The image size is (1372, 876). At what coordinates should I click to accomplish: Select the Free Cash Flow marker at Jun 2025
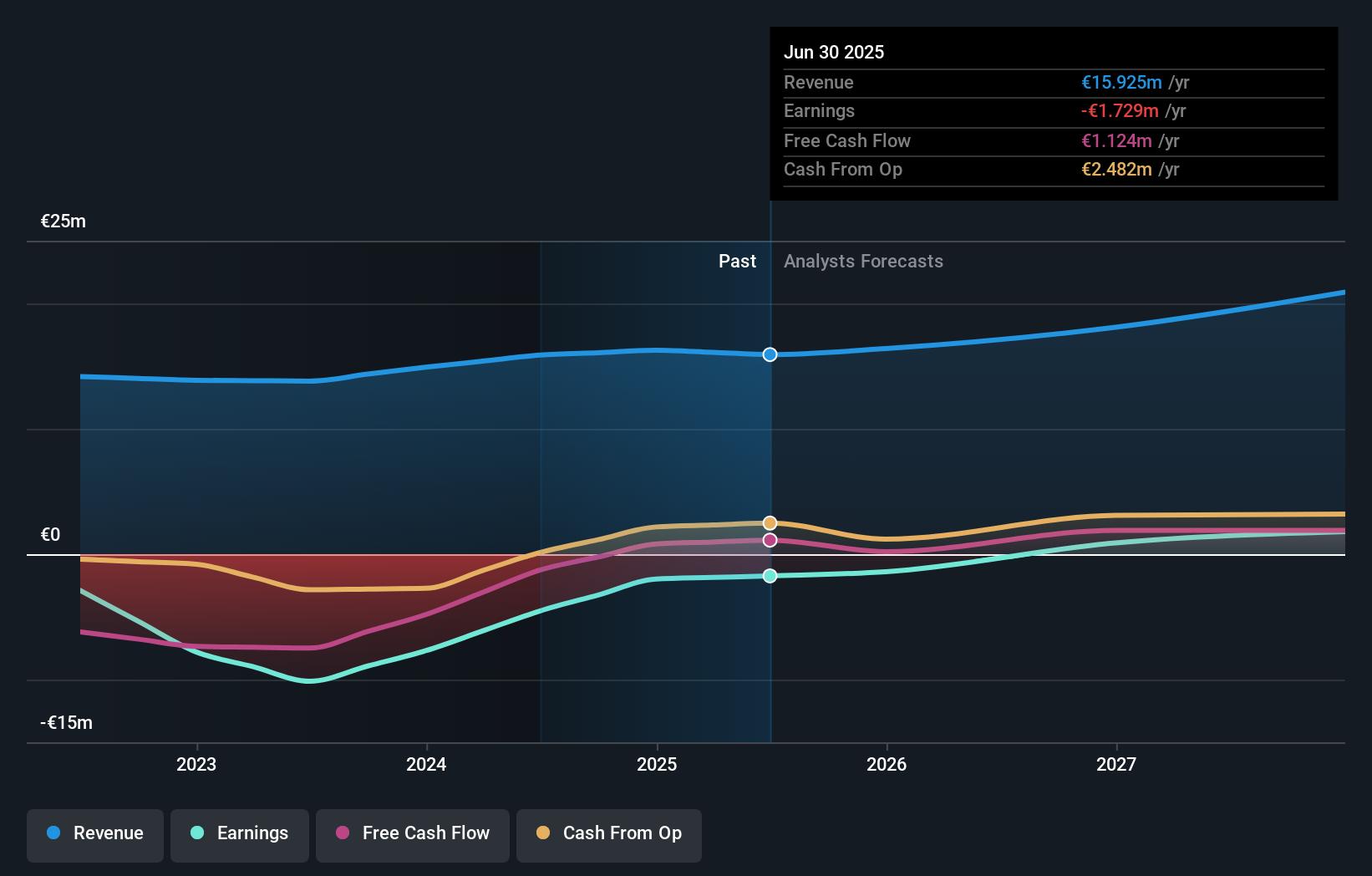770,540
